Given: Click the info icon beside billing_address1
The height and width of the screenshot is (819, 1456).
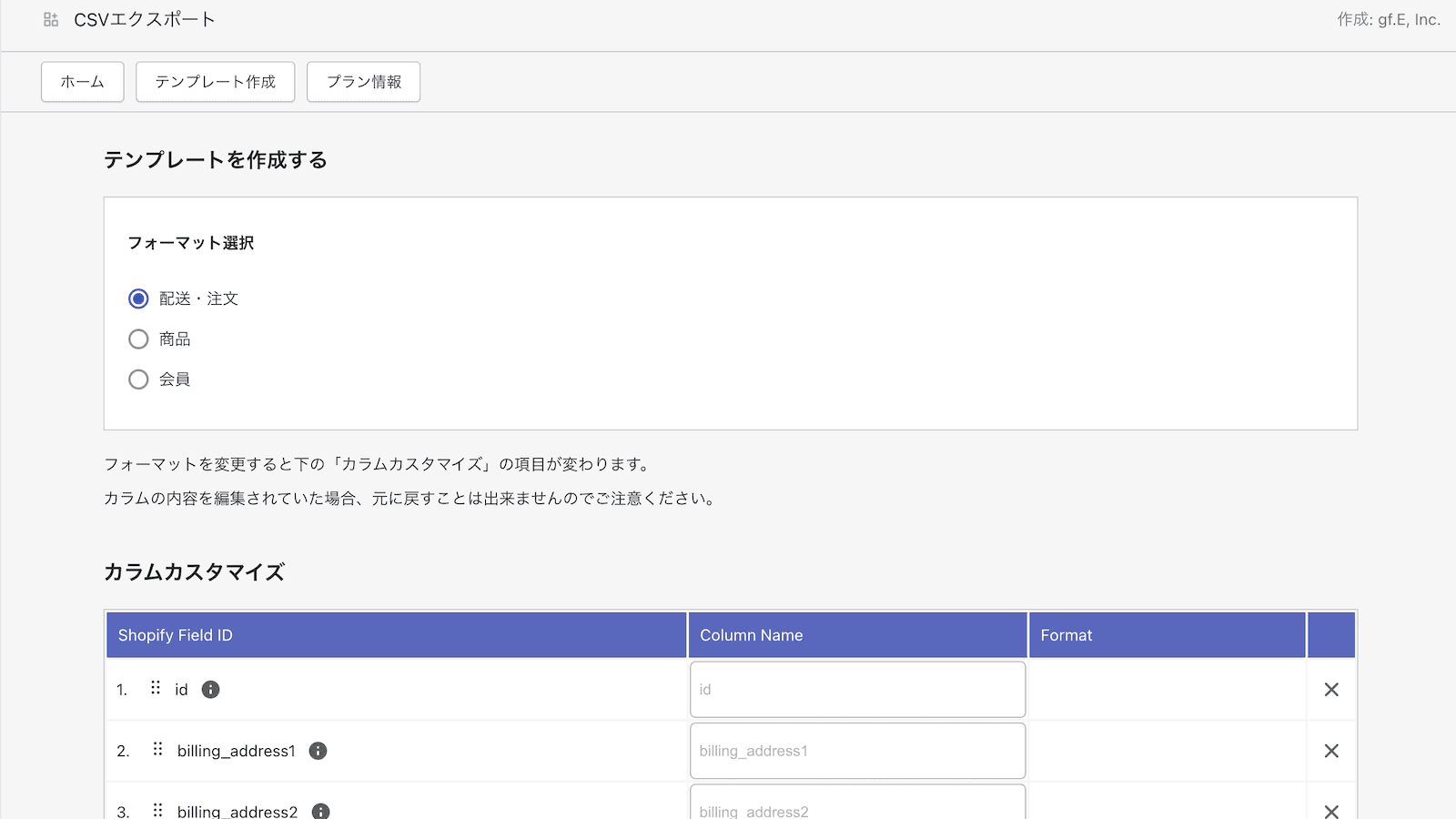Looking at the screenshot, I should [x=318, y=751].
